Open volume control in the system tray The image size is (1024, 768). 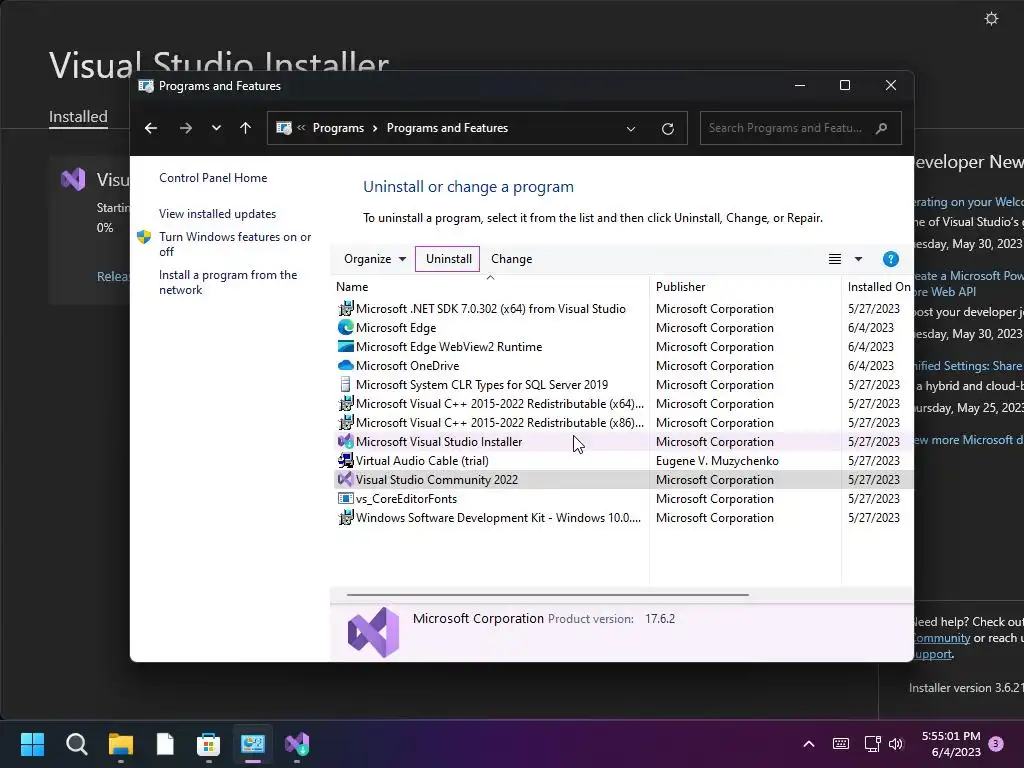(x=896, y=744)
